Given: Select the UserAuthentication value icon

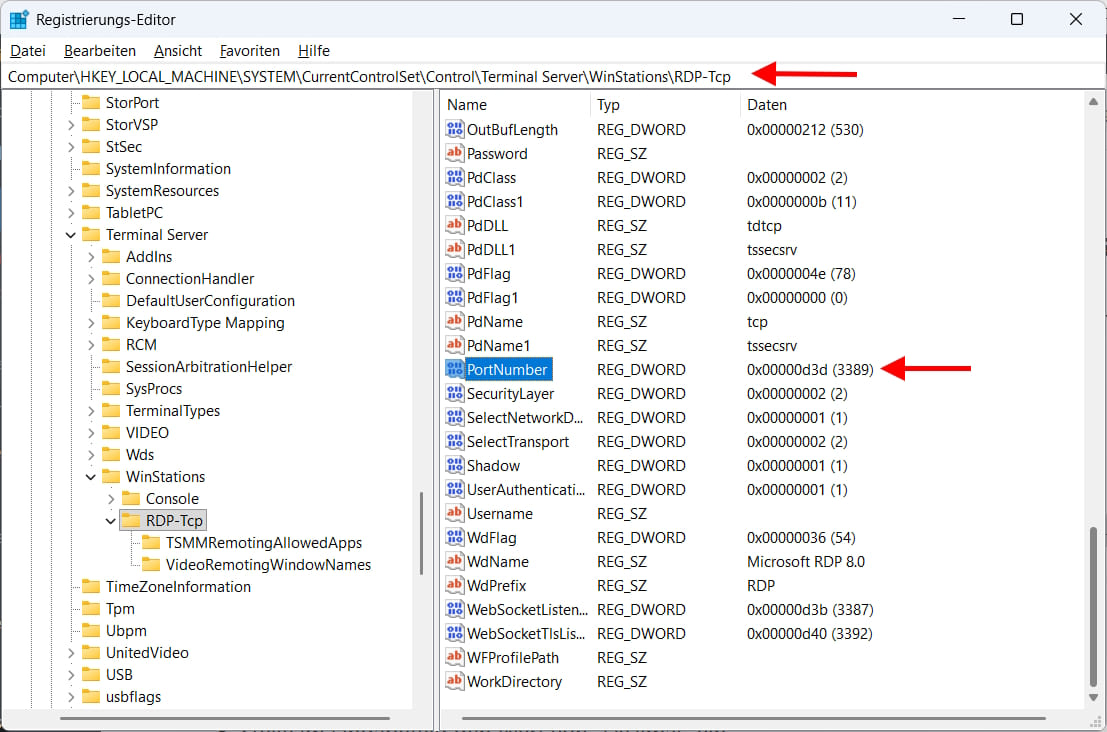Looking at the screenshot, I should point(455,489).
